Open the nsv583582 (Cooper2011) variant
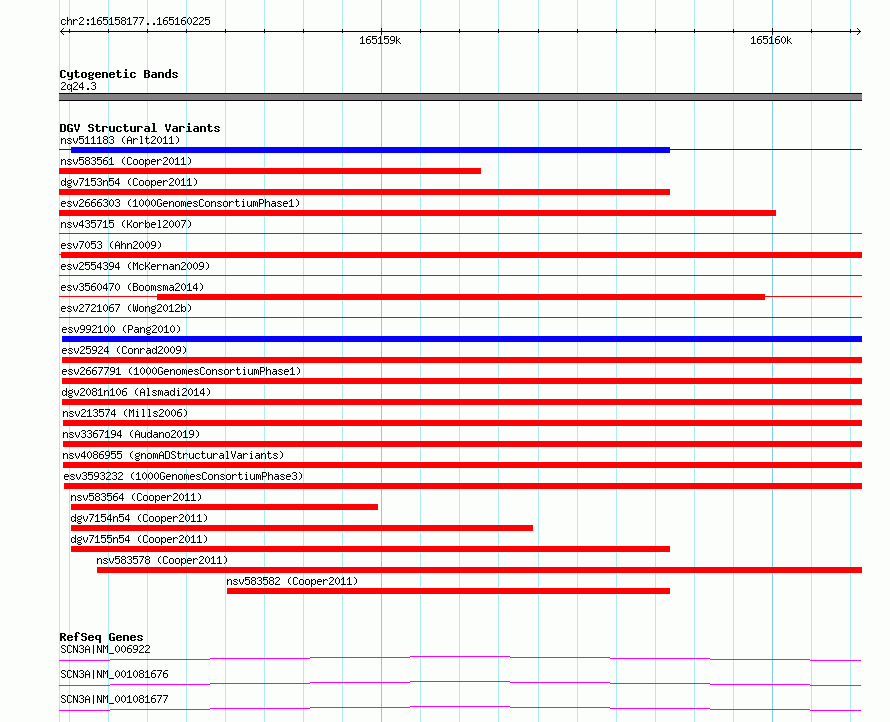The height and width of the screenshot is (722, 890). pos(448,591)
